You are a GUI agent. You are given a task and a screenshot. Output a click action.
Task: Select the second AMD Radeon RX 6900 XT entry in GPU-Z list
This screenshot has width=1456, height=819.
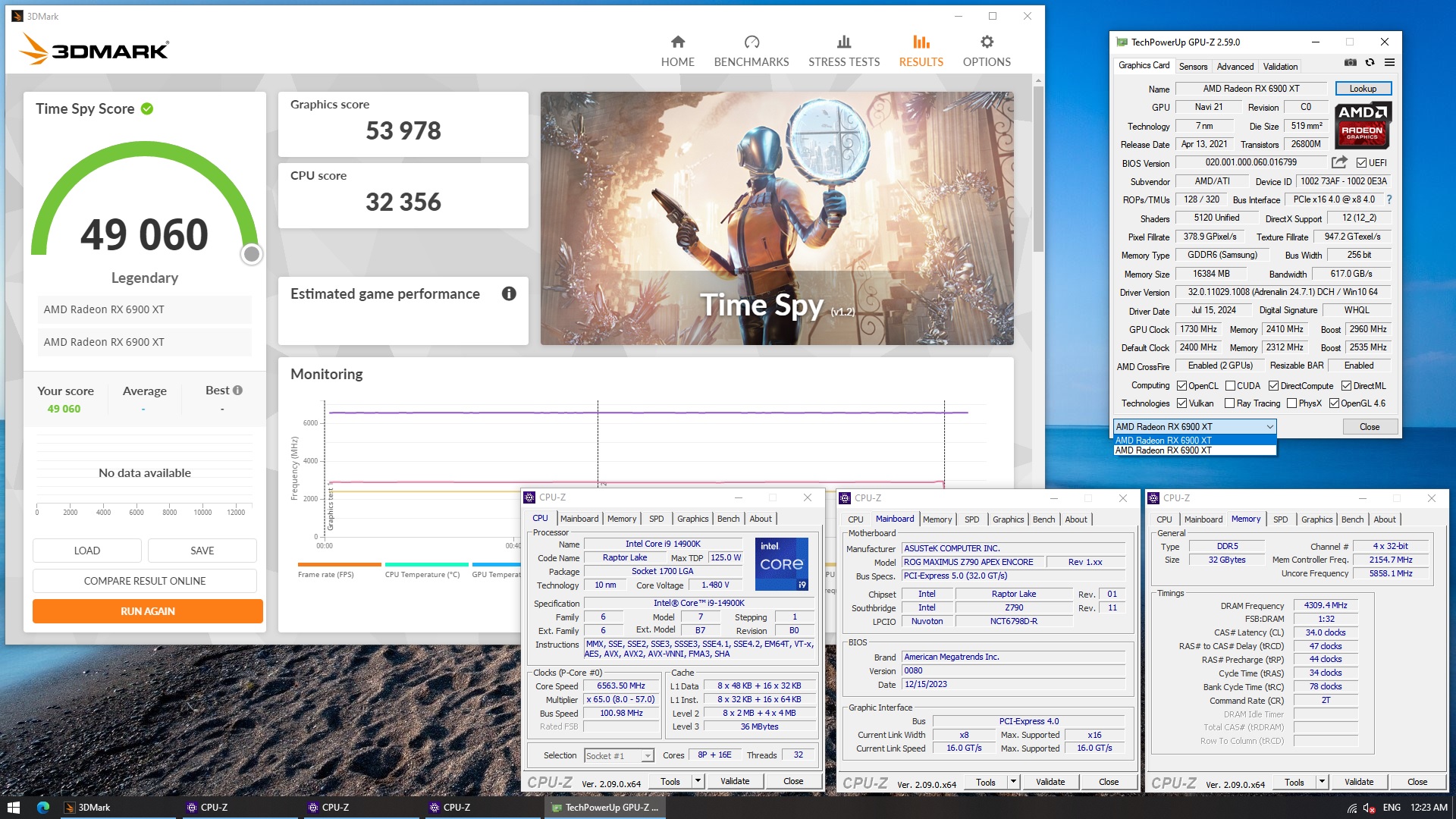point(1194,450)
